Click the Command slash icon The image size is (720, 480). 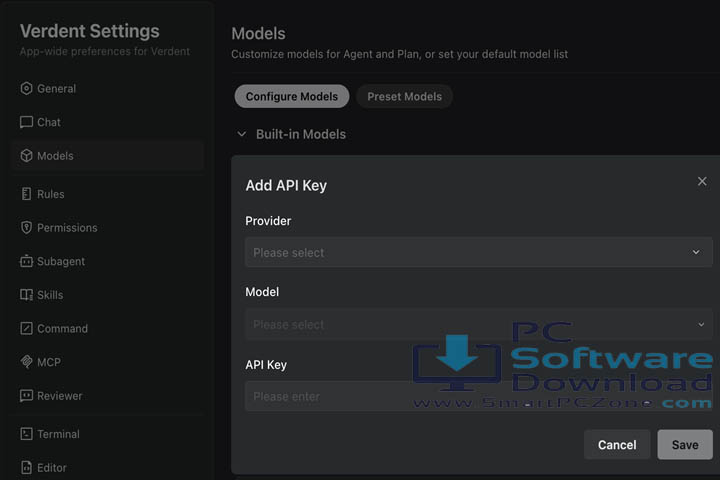[x=26, y=328]
